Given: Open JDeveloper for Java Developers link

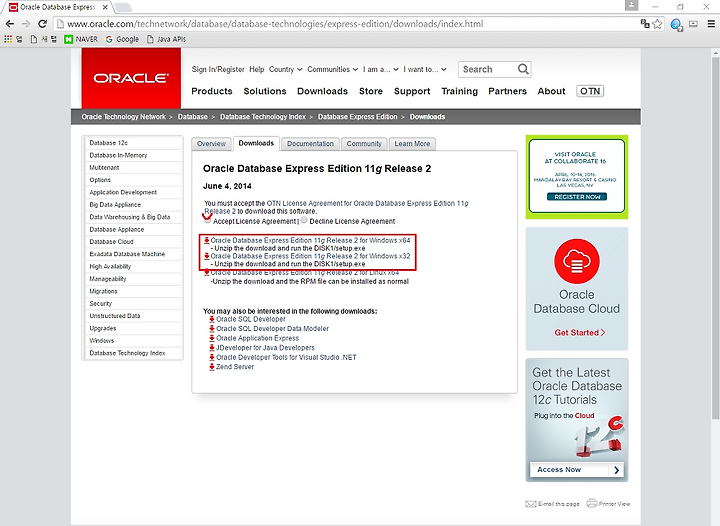Looking at the screenshot, I should pyautogui.click(x=265, y=348).
